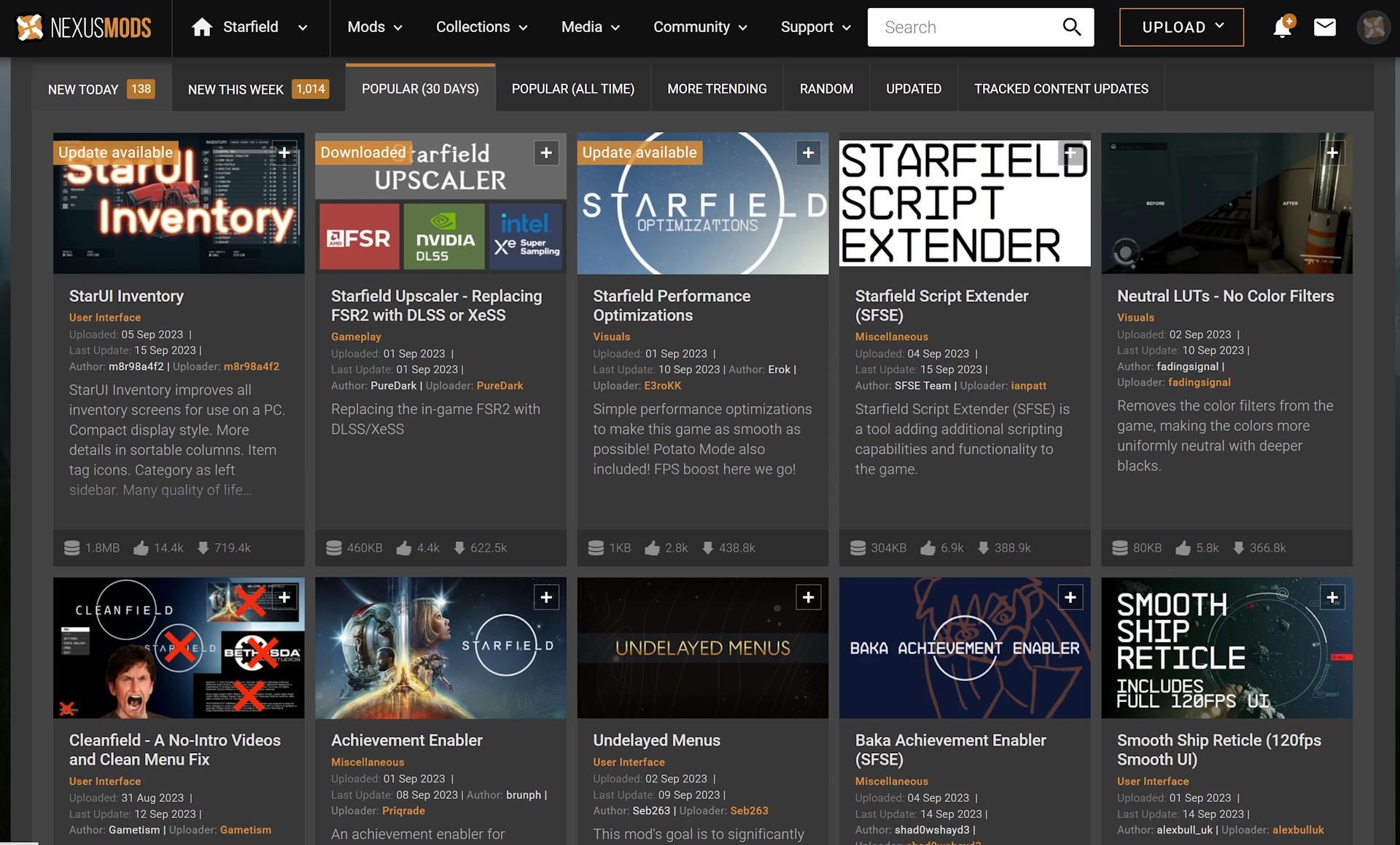Click the search magnifier icon
1400x845 pixels.
[x=1071, y=27]
